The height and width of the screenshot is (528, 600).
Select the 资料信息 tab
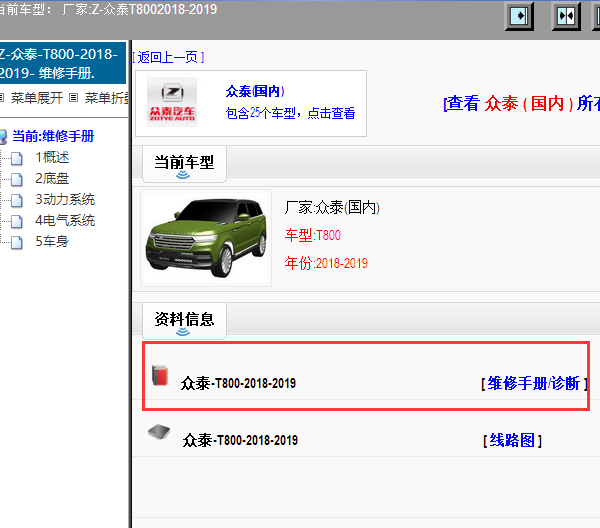[x=184, y=321]
